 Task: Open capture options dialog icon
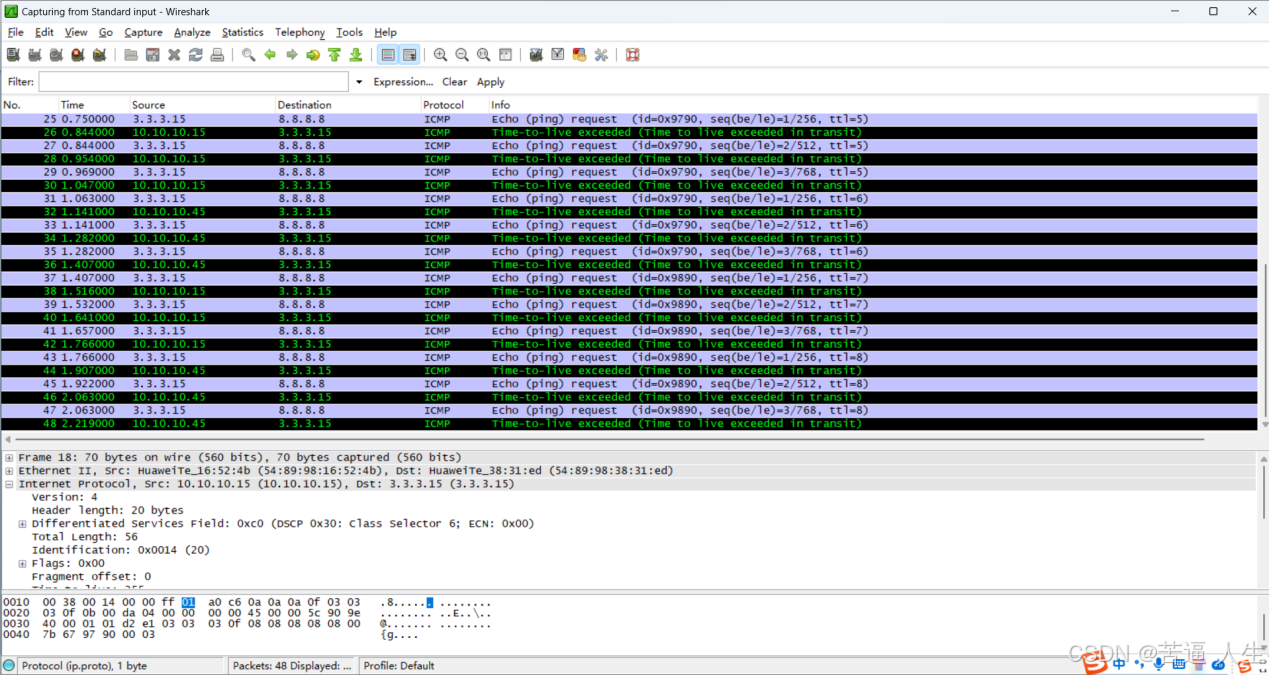(x=35, y=55)
